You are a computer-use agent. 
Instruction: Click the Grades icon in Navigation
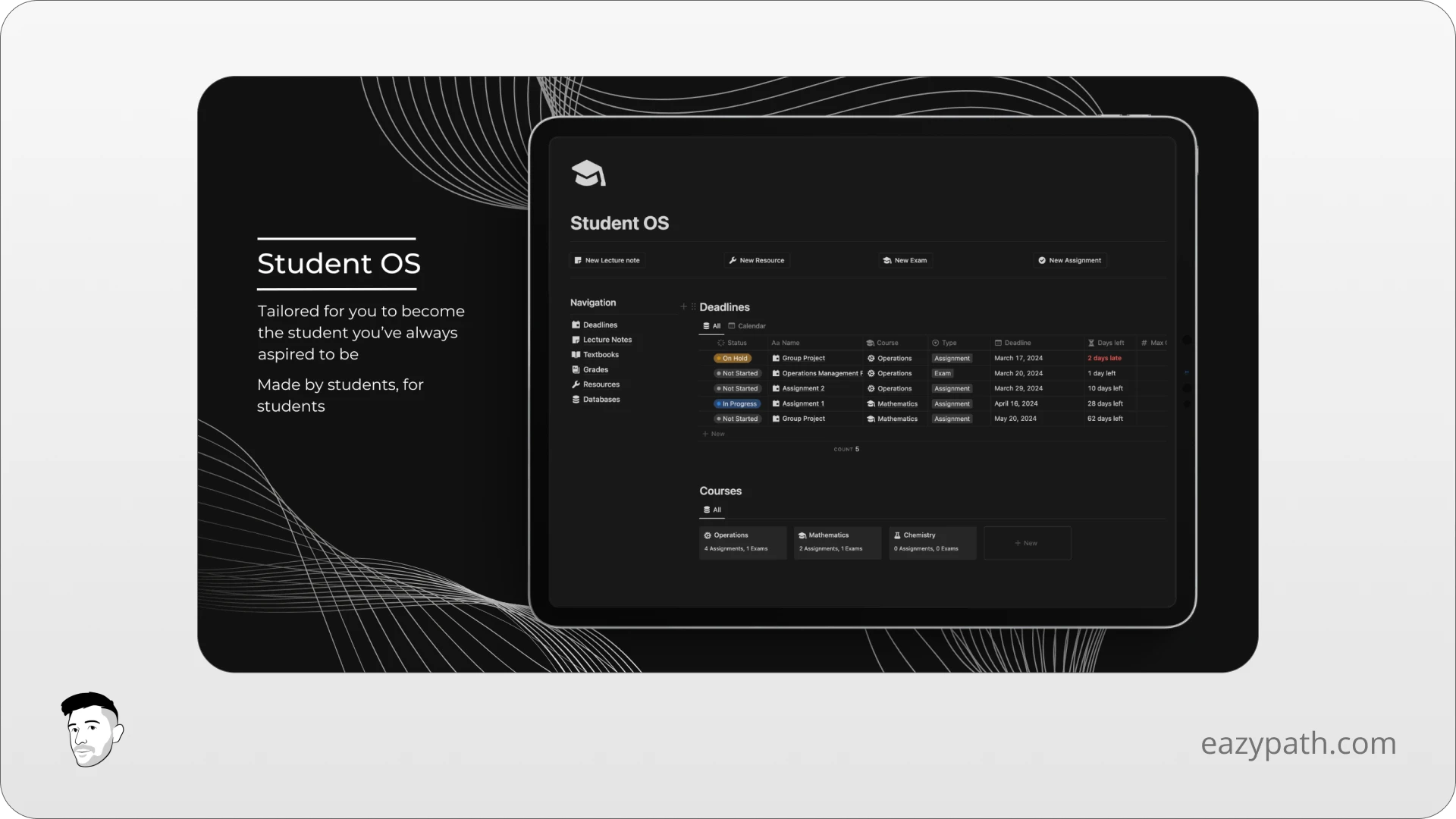[x=576, y=370]
